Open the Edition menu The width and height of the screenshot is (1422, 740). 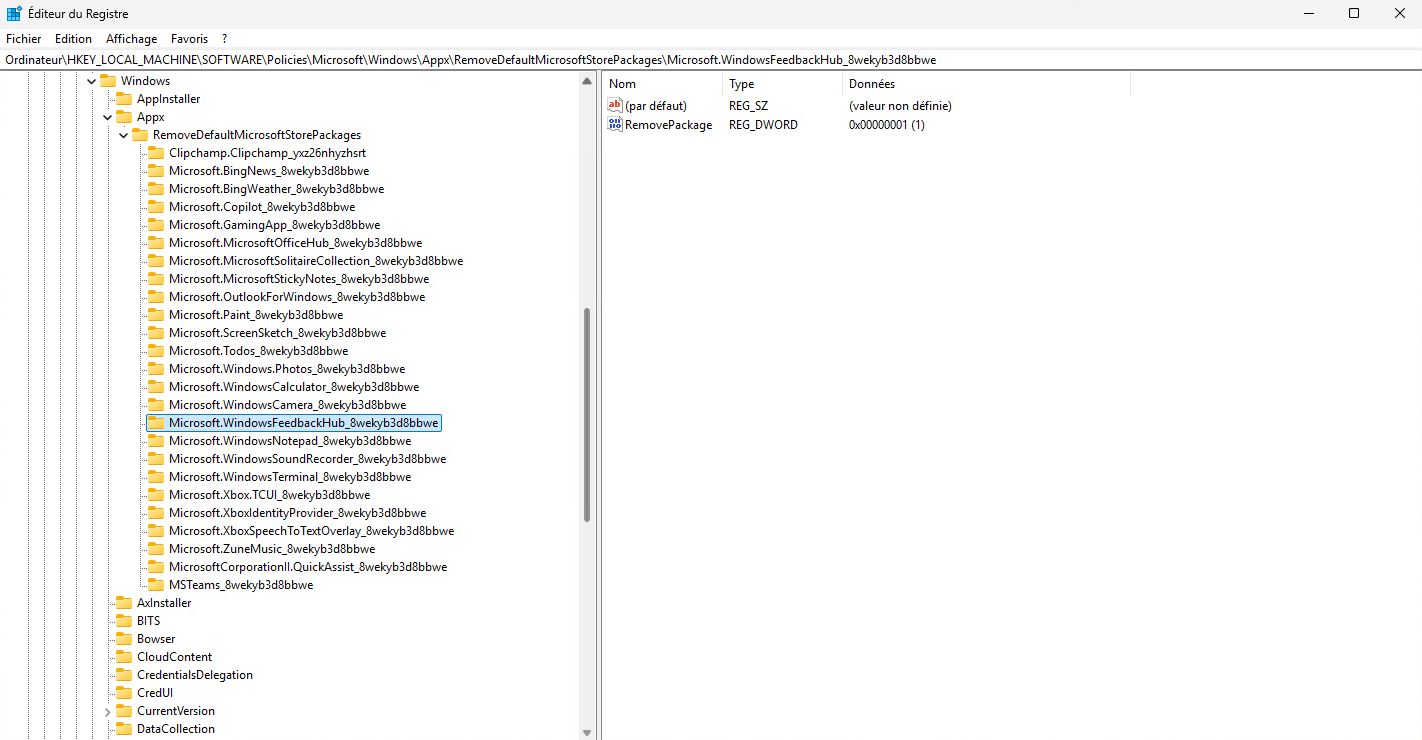pyautogui.click(x=73, y=39)
